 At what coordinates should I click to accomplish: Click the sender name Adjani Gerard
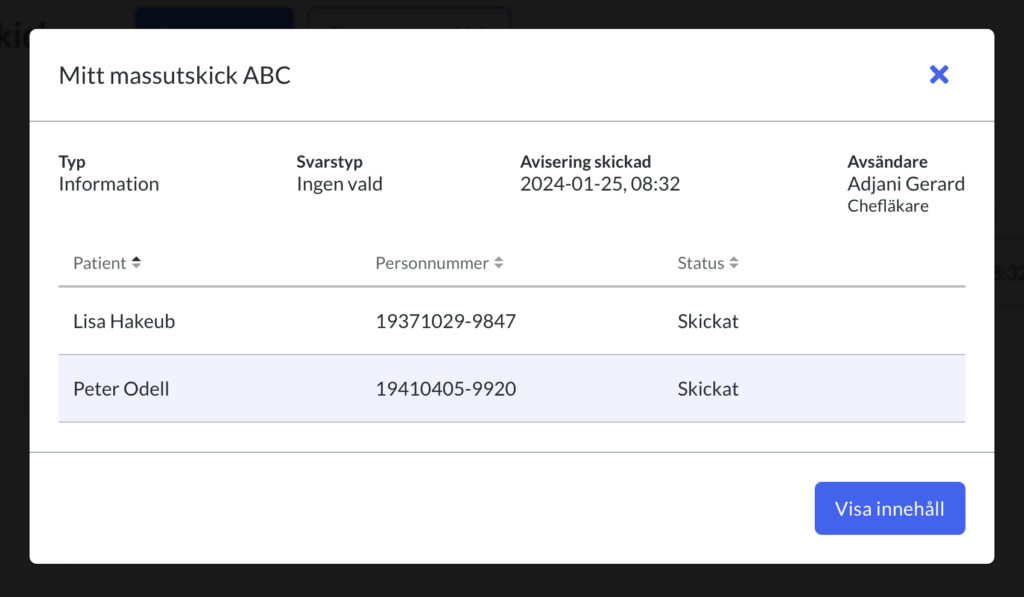[906, 184]
